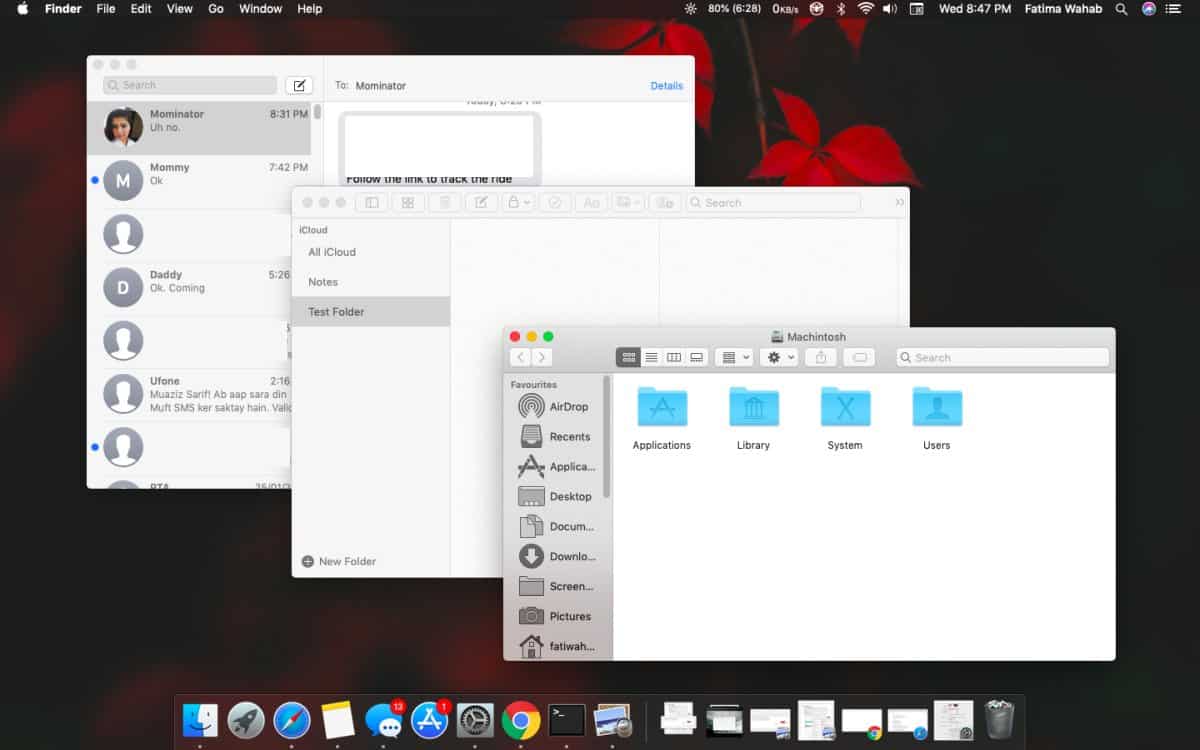Open the Daddy conversation in Messages
The image size is (1200, 750).
(x=190, y=288)
